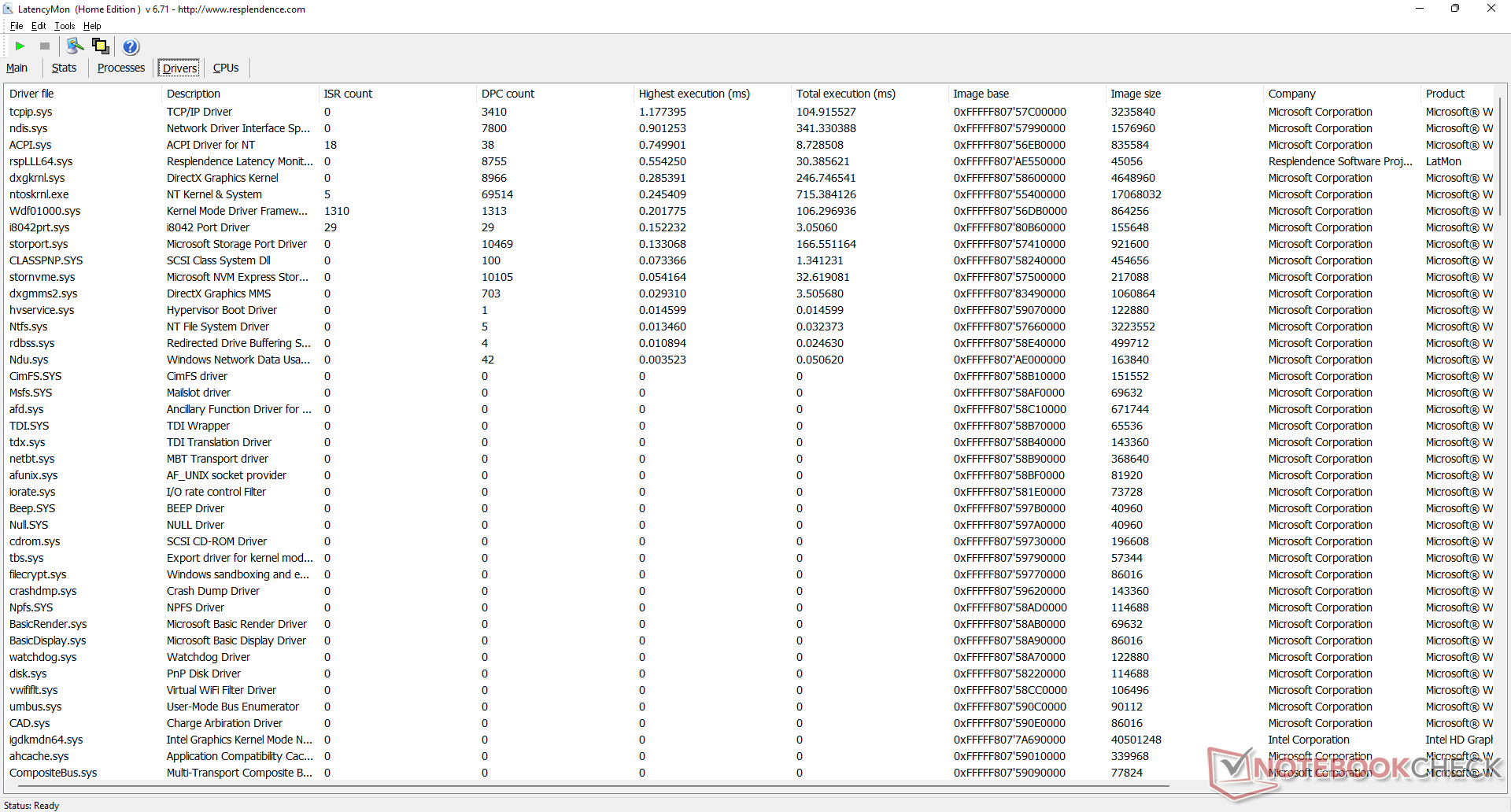Viewport: 1511px width, 812px height.
Task: Sort by Highest execution (ms) column header
Action: (694, 94)
